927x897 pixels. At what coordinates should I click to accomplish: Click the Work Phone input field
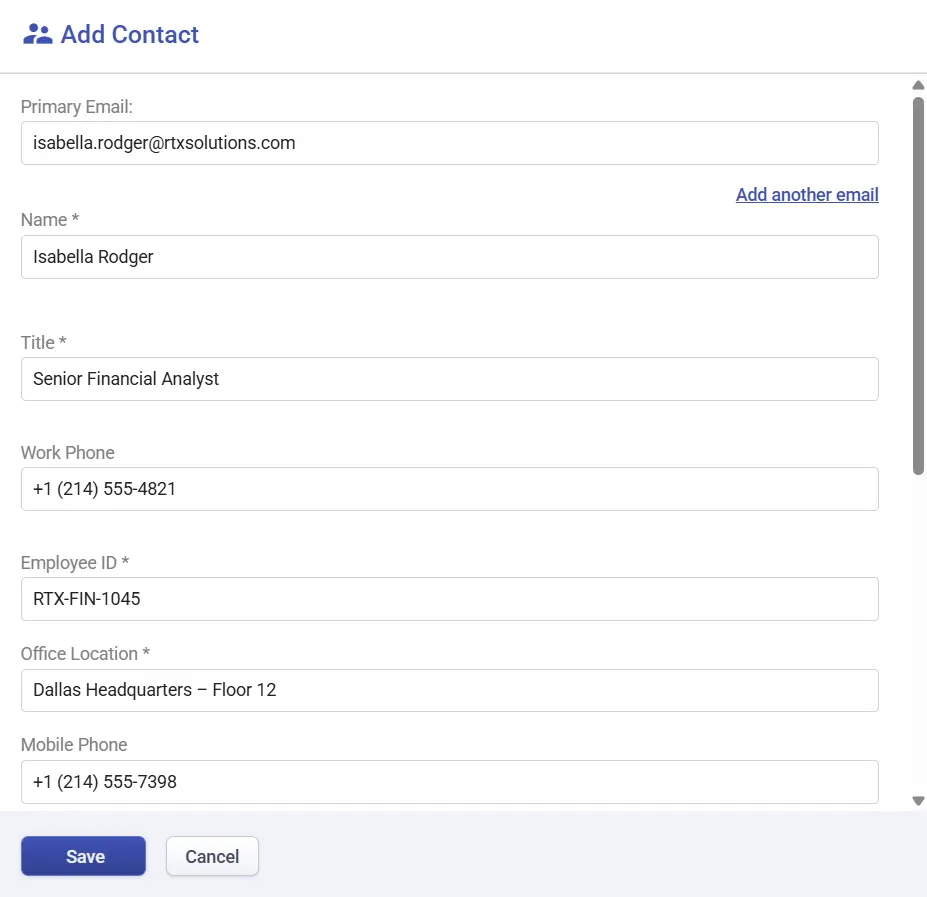[x=450, y=489]
